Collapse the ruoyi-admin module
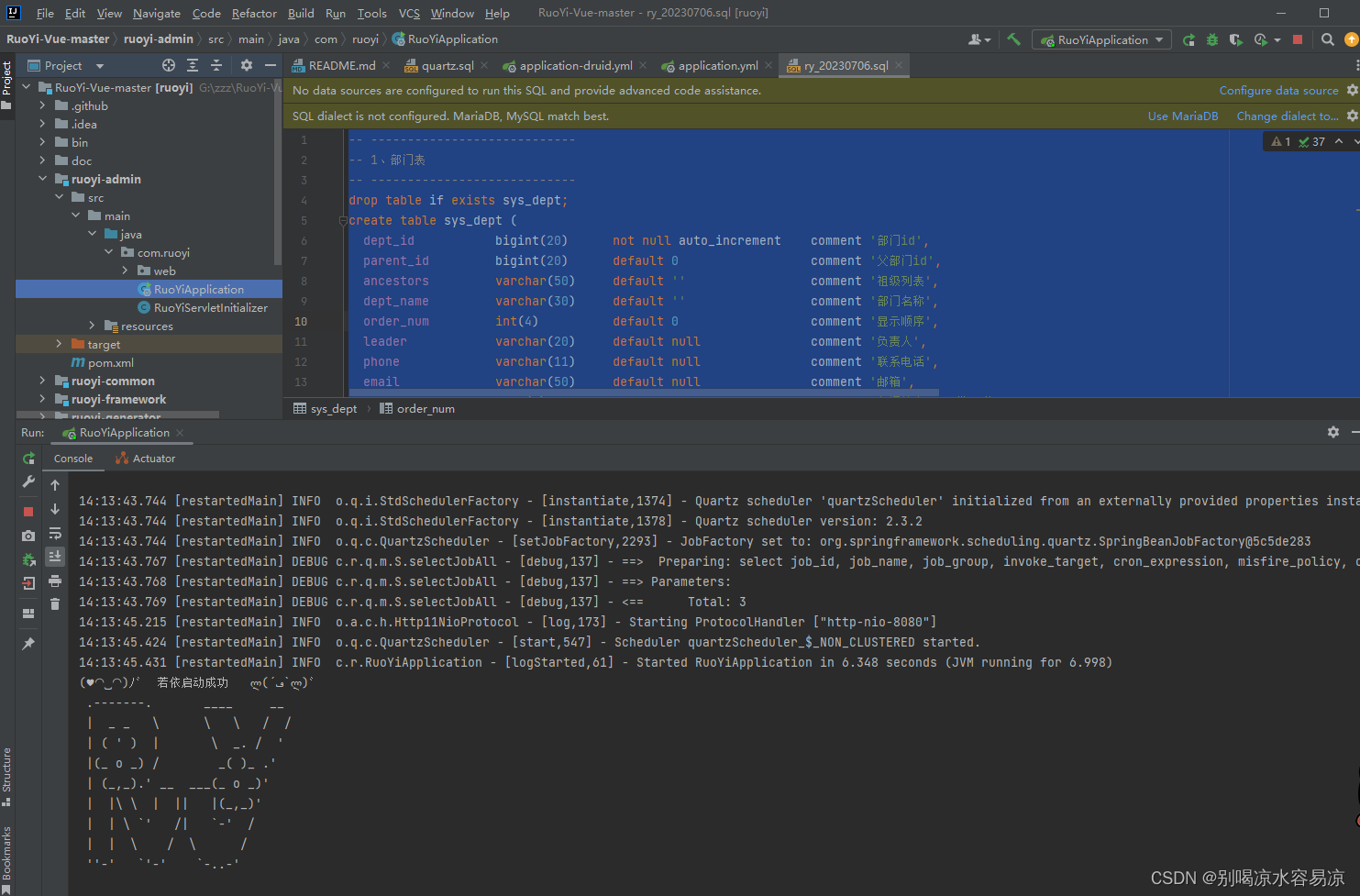The width and height of the screenshot is (1360, 896). 42,179
